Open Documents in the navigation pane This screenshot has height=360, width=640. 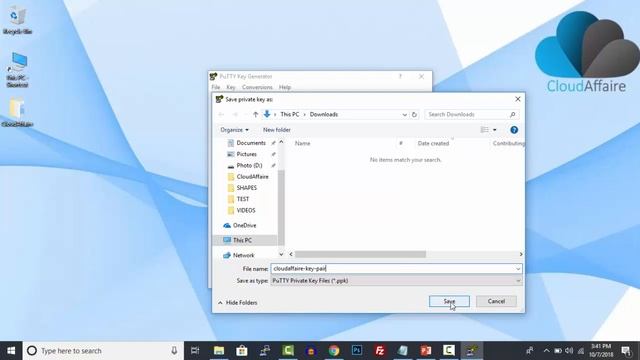click(x=251, y=143)
